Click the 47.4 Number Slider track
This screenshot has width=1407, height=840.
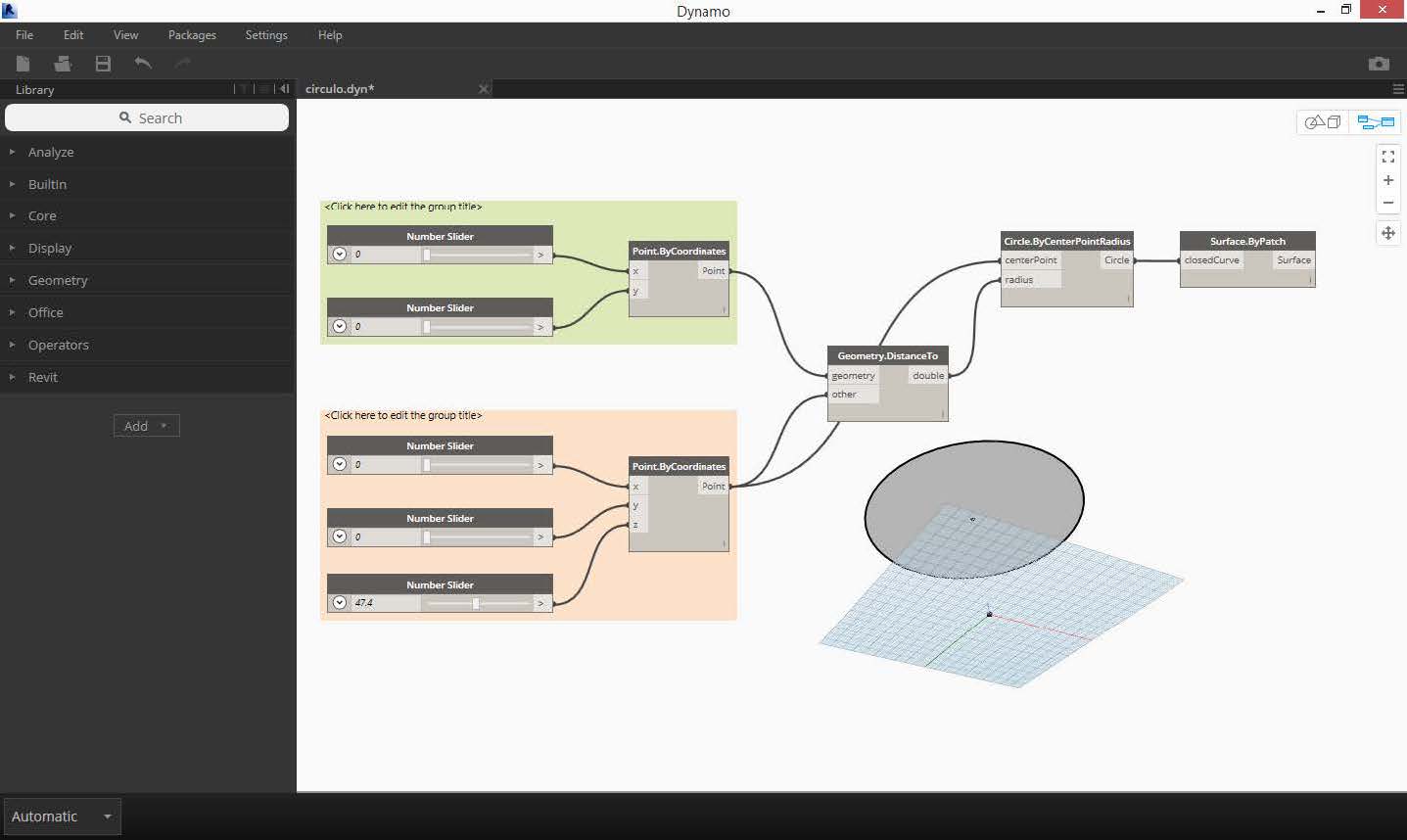(x=477, y=603)
